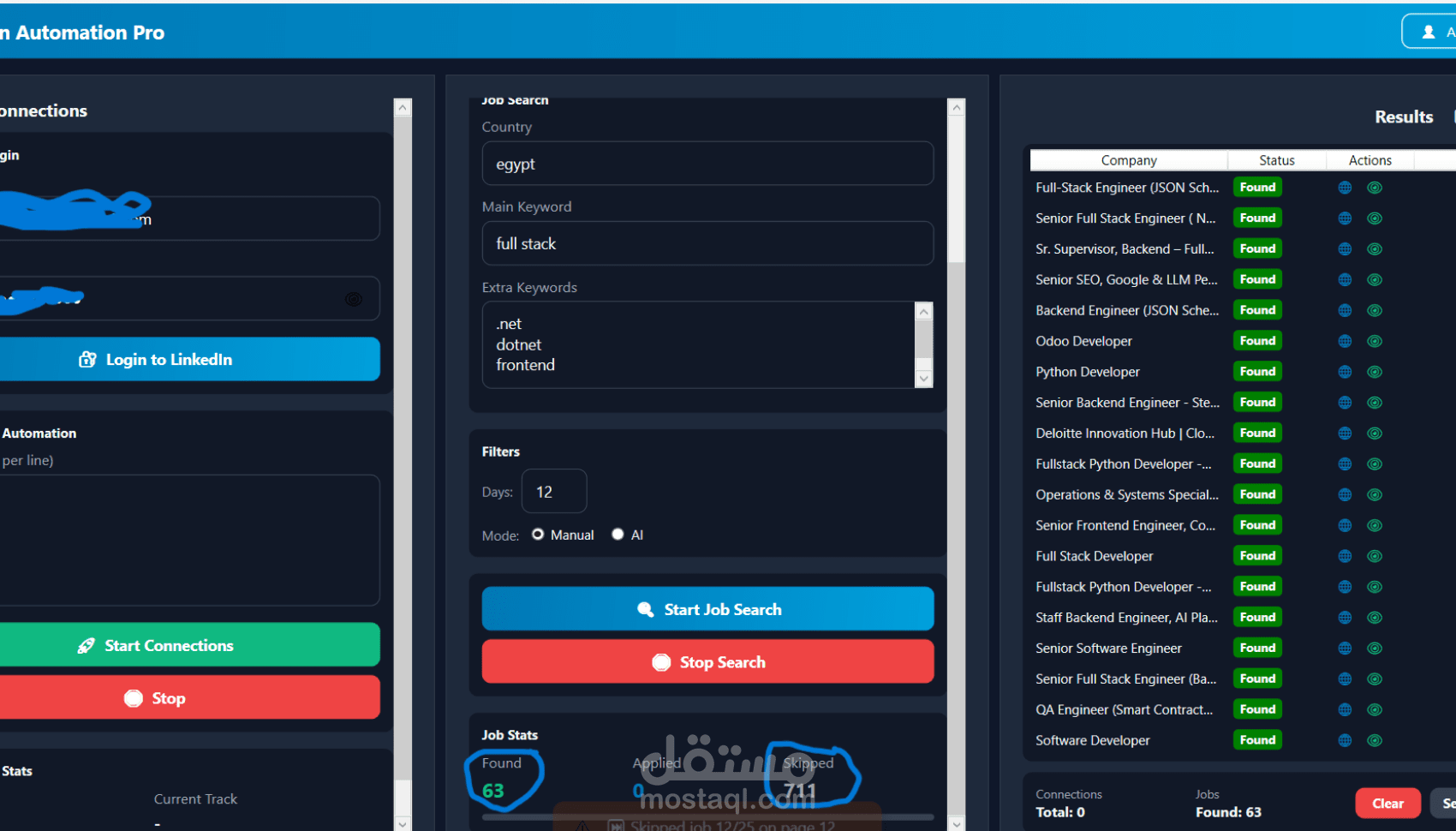Viewport: 1456px width, 831px height.
Task: Click the connections panel scrollbar down arrow
Action: click(x=403, y=823)
